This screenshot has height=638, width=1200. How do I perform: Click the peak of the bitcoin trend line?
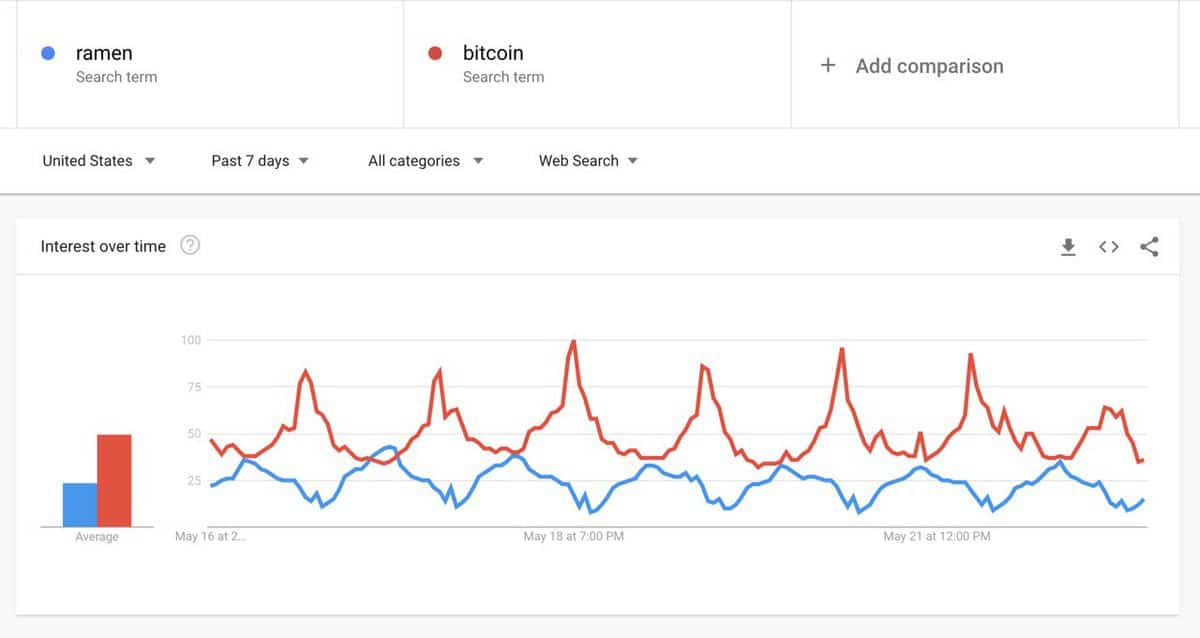coord(573,340)
